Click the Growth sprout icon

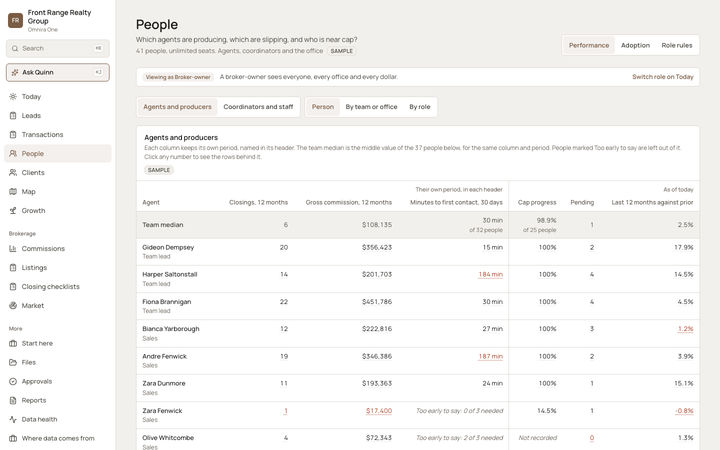pyautogui.click(x=13, y=211)
